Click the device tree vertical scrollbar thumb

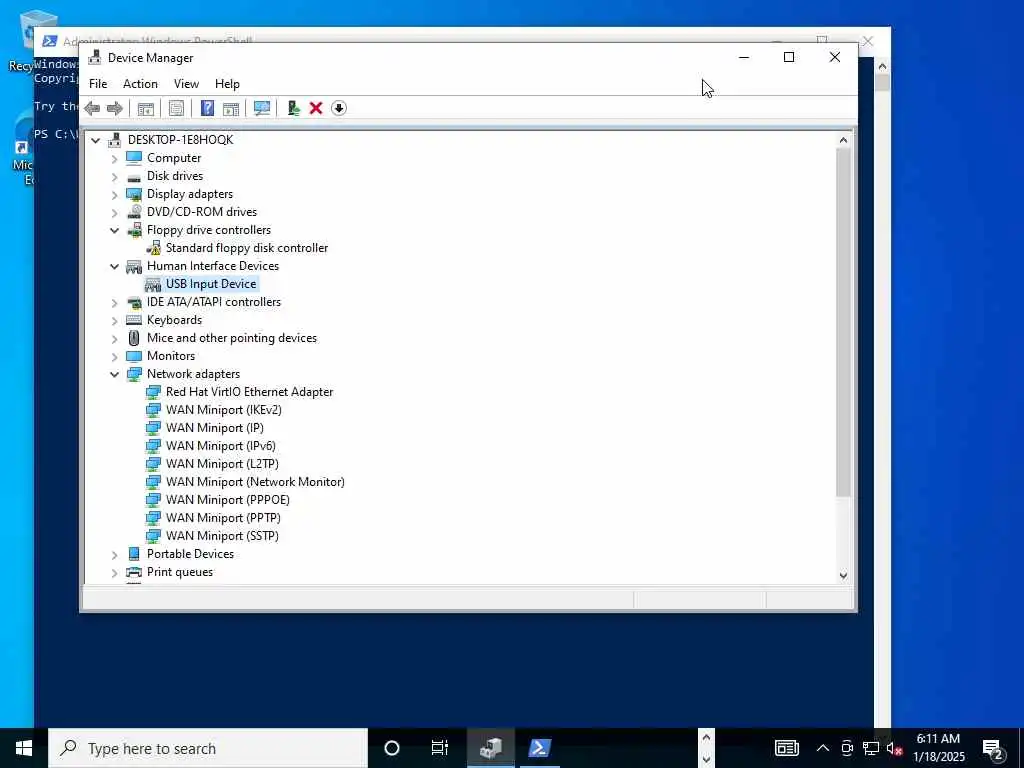843,322
